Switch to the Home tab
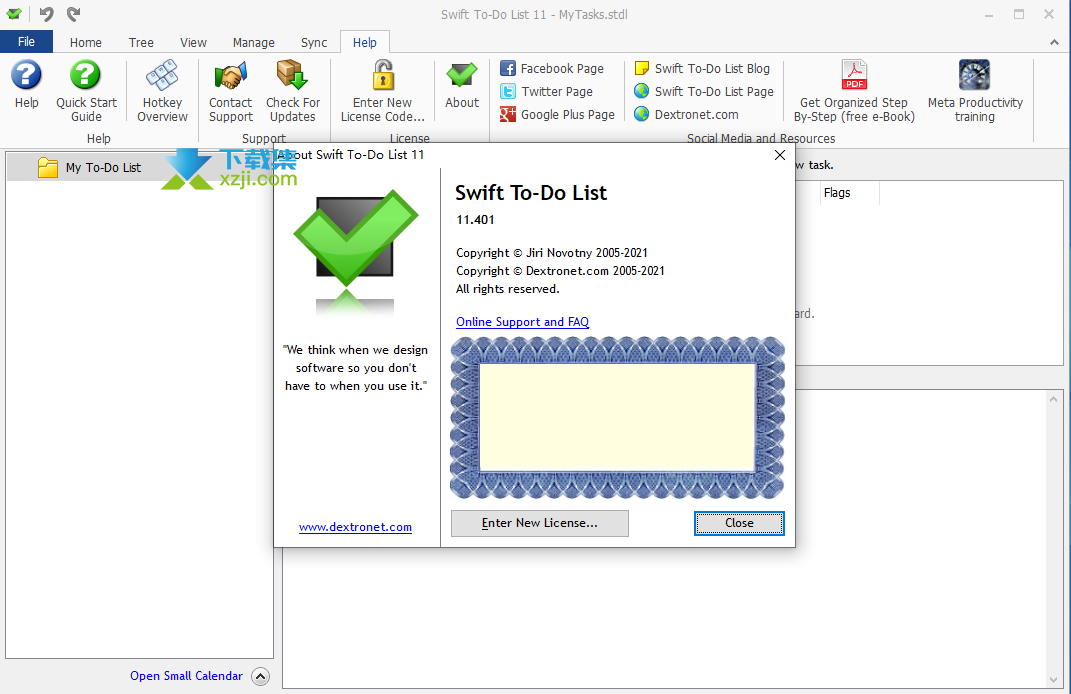 click(85, 42)
